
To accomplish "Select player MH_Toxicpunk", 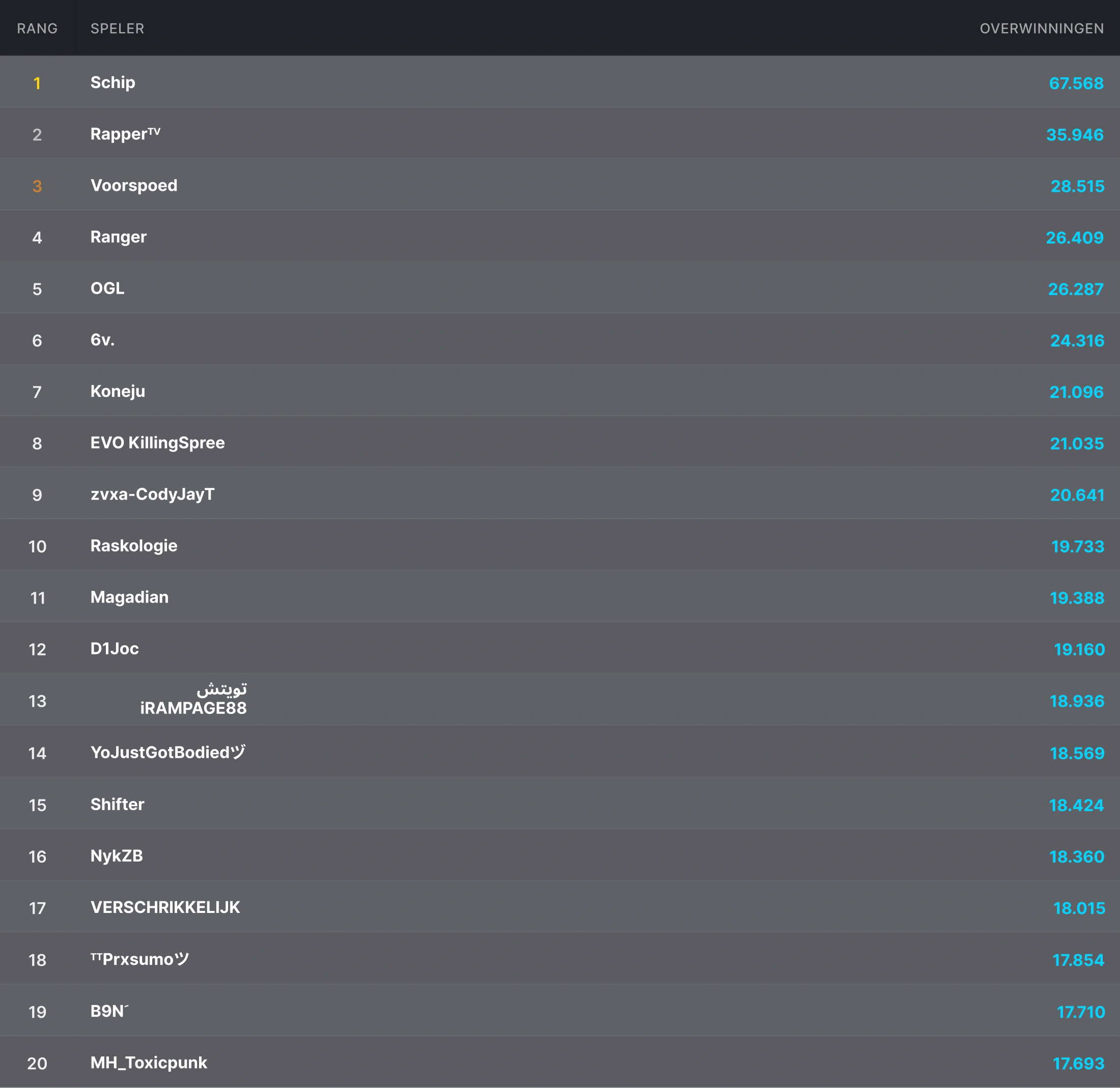I will pos(149,1063).
